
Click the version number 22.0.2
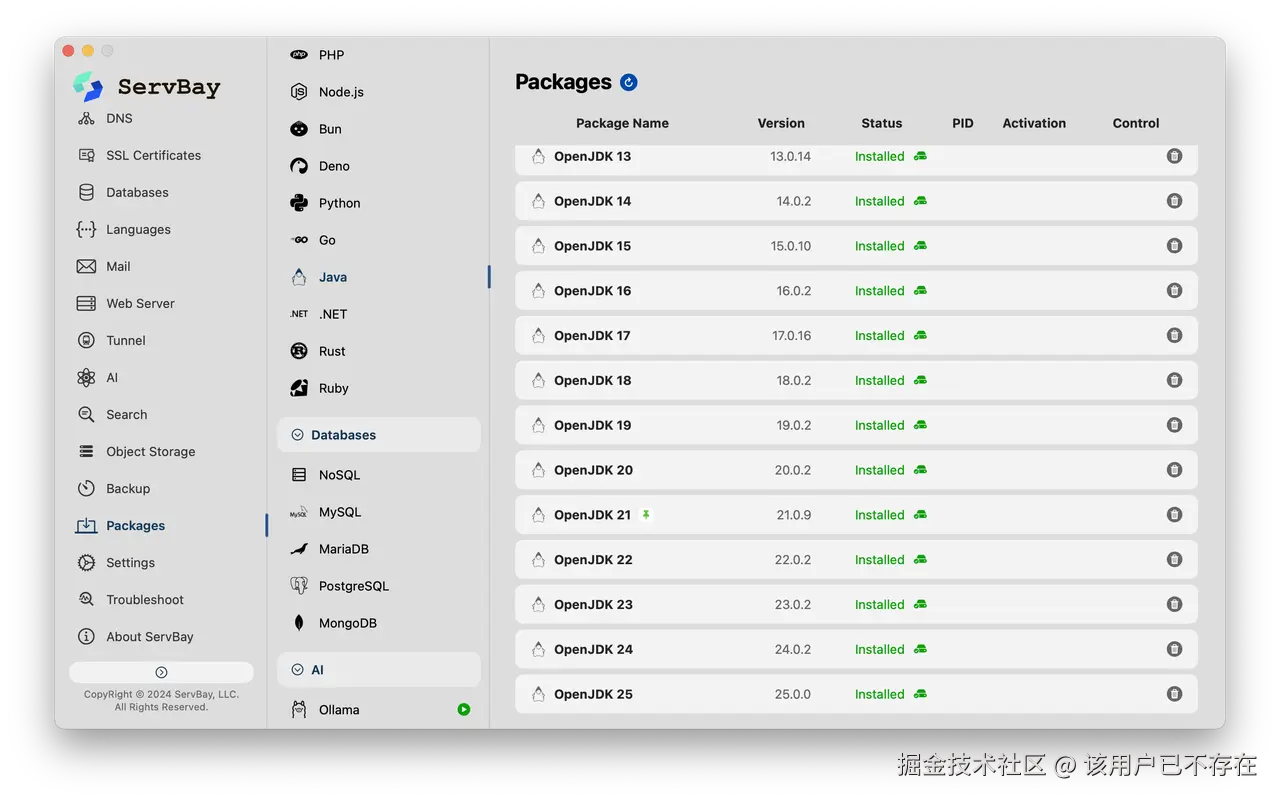coord(793,560)
